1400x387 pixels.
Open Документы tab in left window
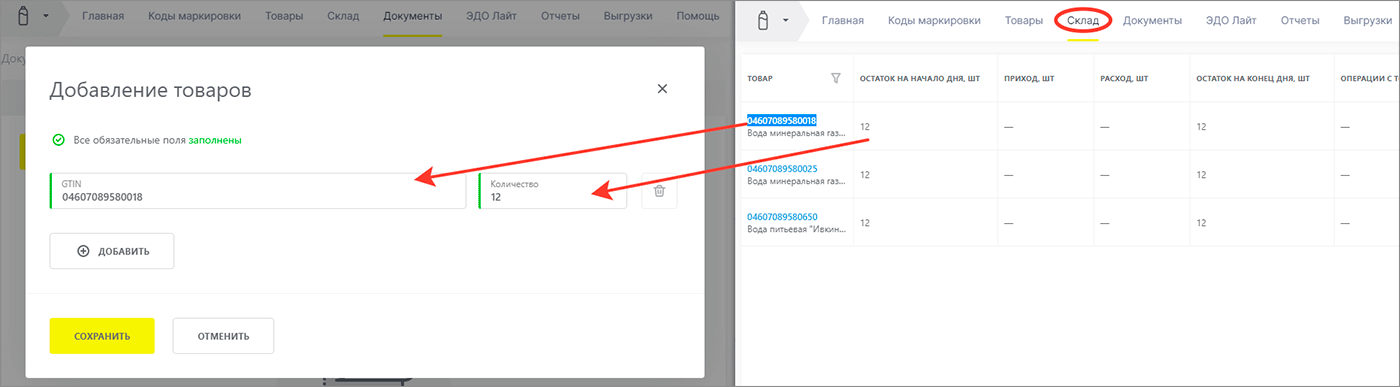[x=412, y=17]
